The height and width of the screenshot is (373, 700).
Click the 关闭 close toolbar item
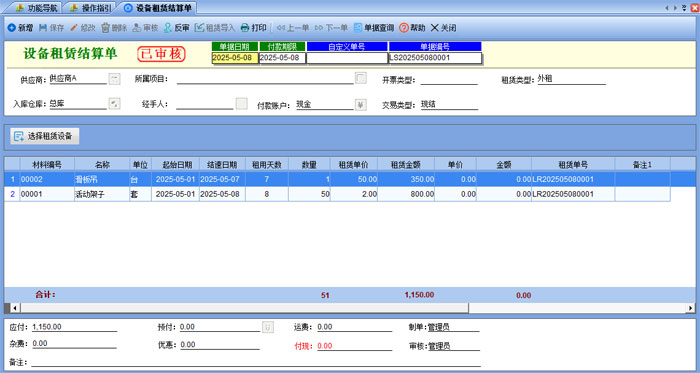coord(443,28)
